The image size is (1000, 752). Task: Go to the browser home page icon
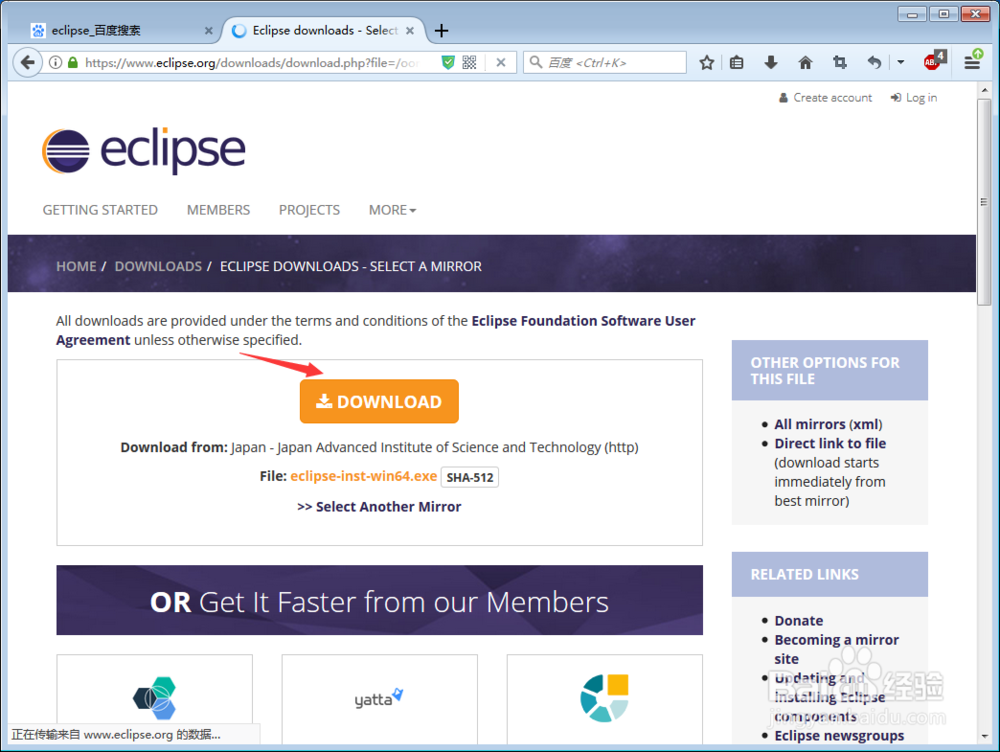[805, 63]
